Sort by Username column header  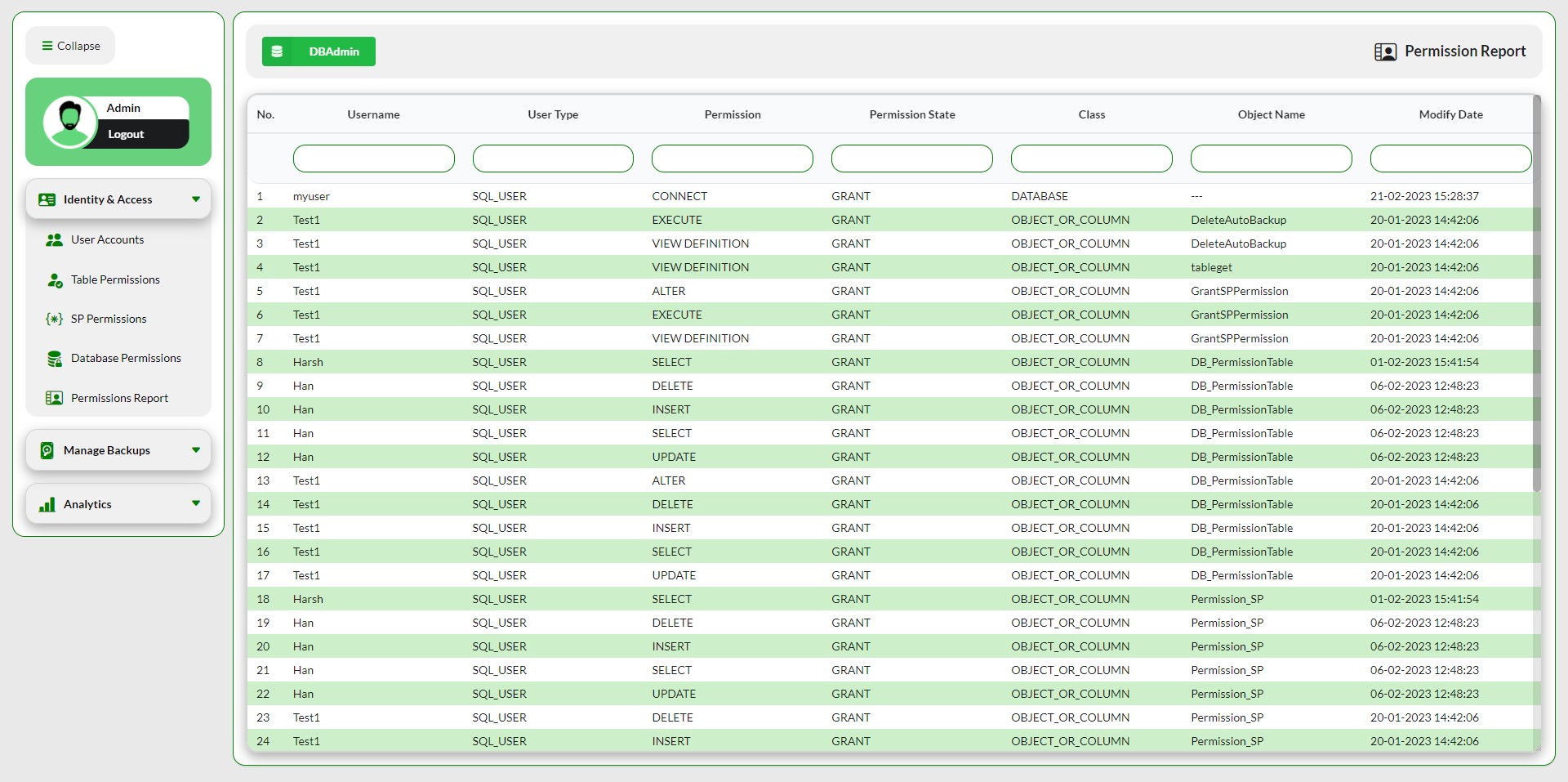[x=373, y=114]
